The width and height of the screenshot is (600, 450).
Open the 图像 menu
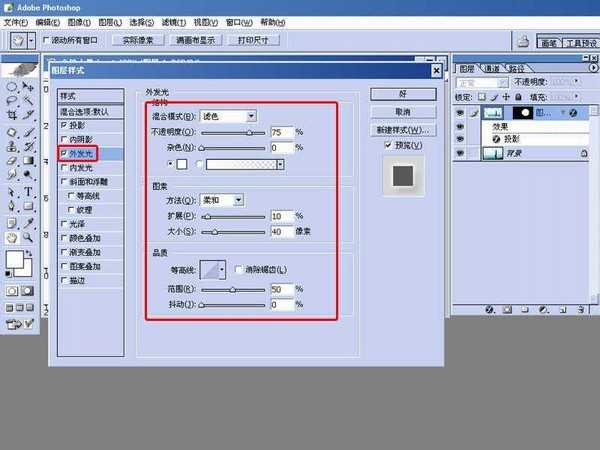point(79,23)
